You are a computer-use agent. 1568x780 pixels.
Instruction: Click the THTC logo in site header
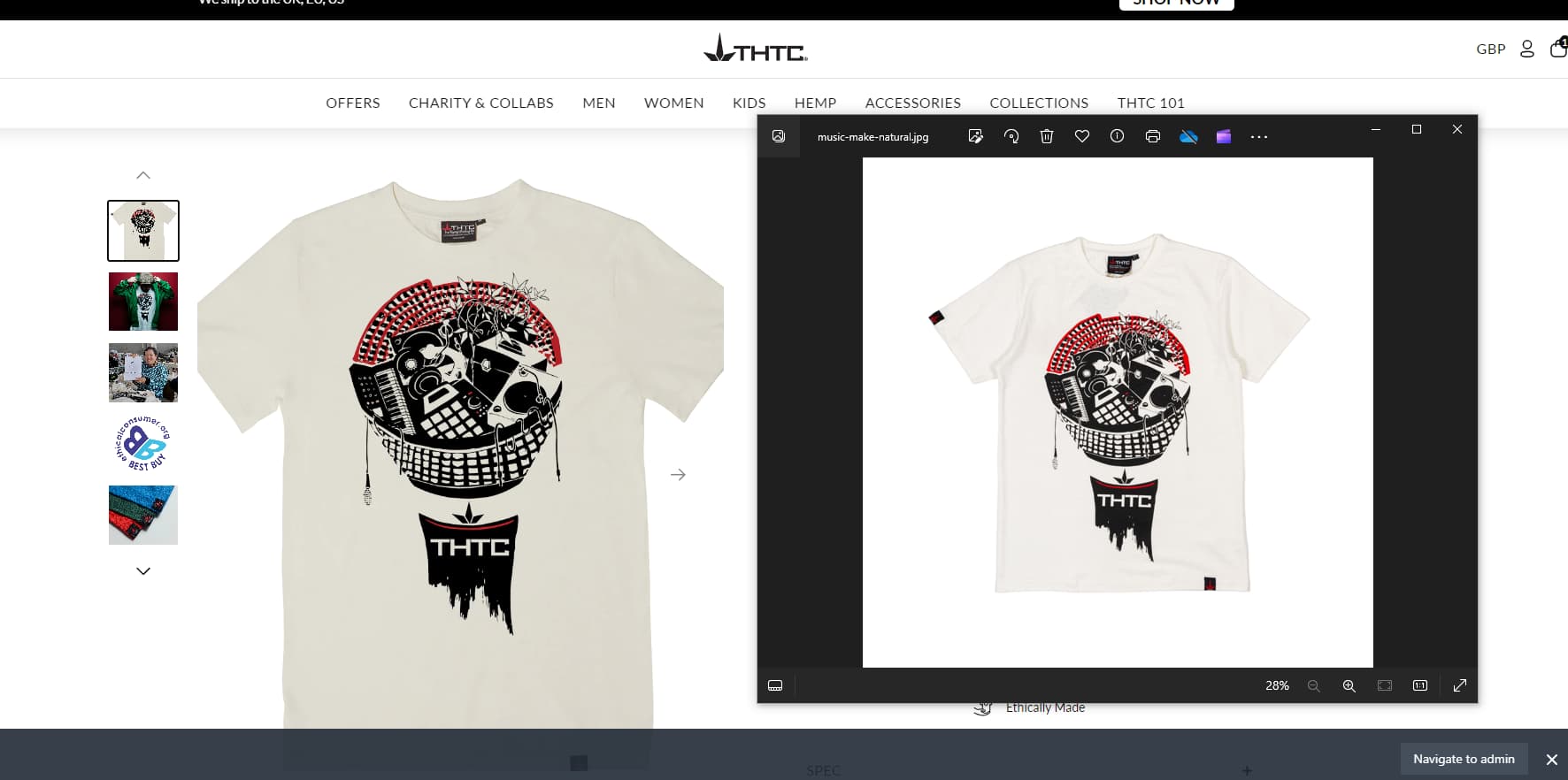point(756,49)
